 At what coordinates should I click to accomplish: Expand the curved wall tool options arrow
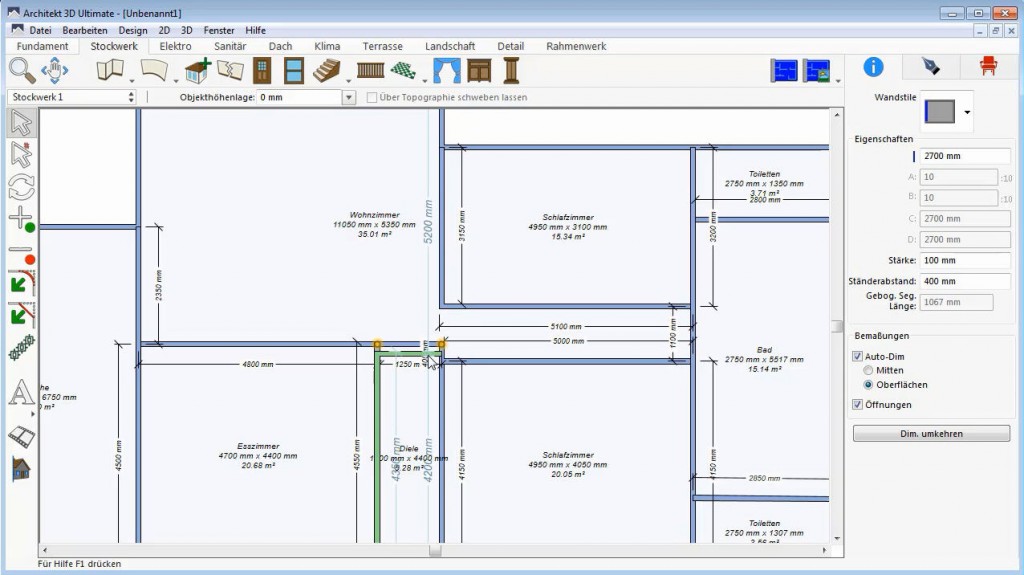176,81
